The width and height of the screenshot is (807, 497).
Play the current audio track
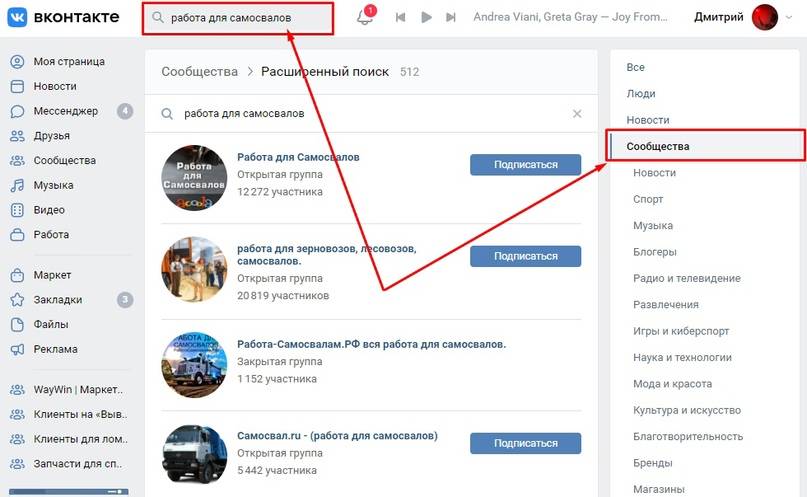coord(426,17)
